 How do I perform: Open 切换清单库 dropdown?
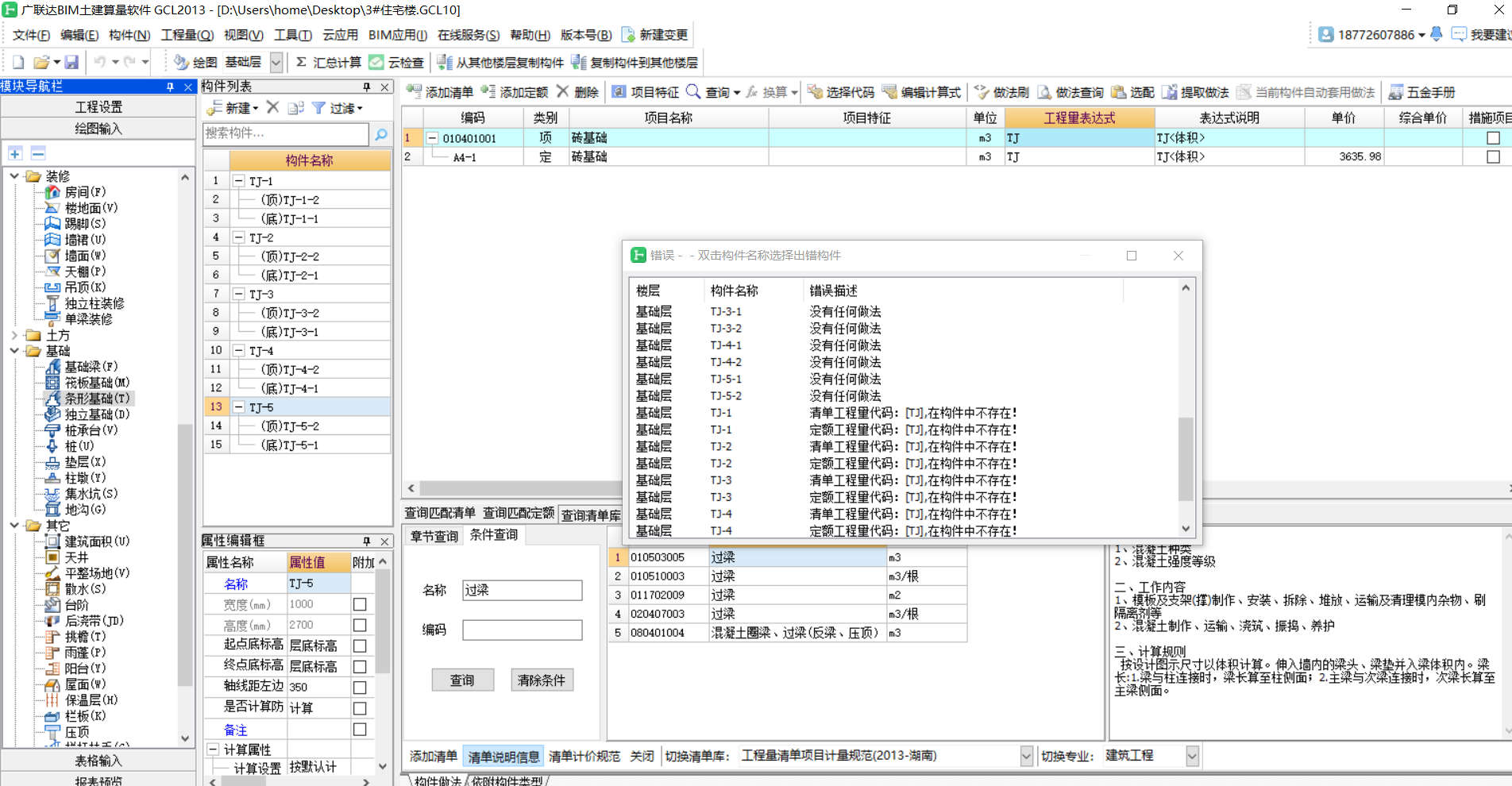click(1026, 756)
